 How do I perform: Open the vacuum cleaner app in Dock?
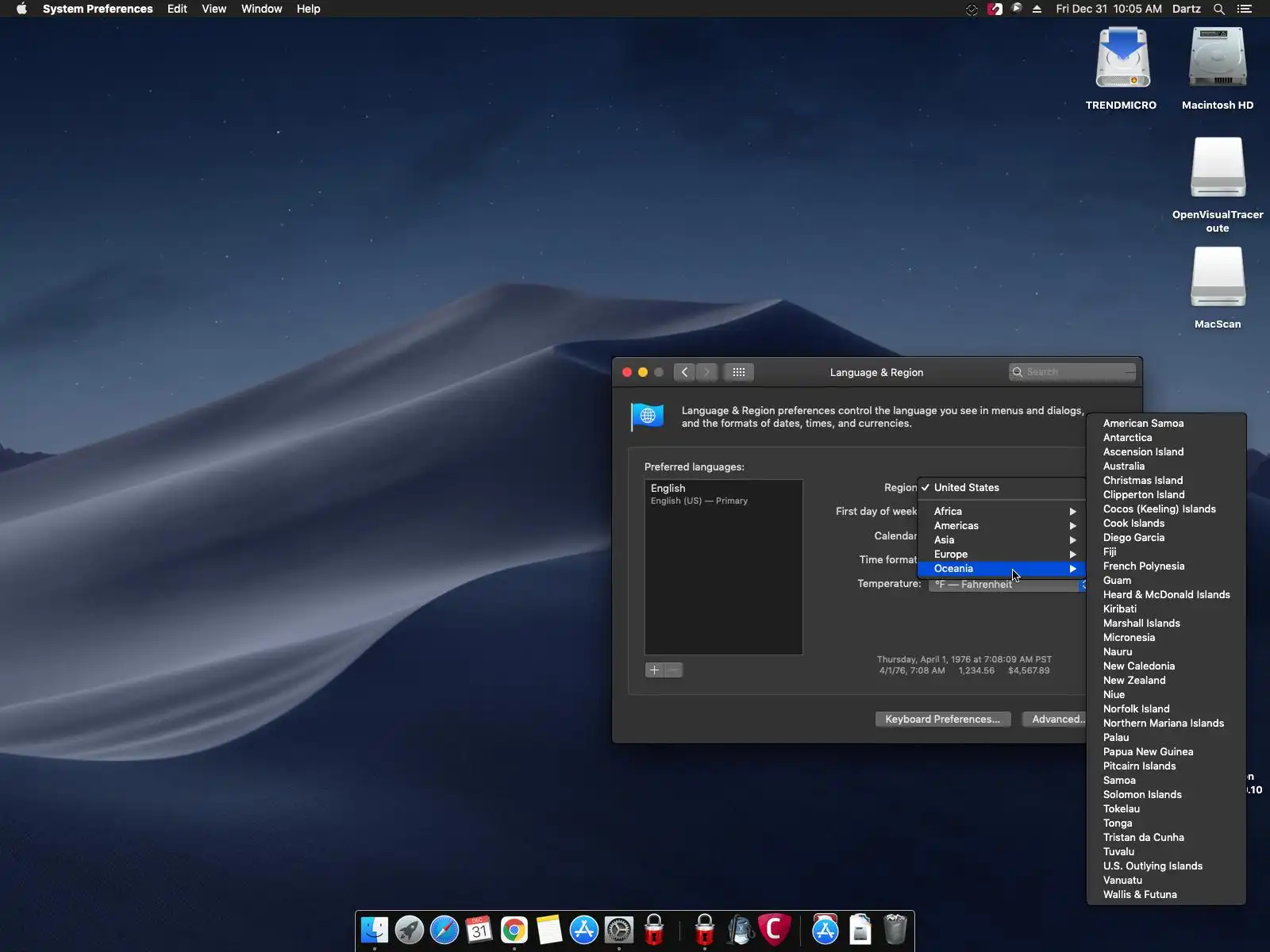(740, 930)
